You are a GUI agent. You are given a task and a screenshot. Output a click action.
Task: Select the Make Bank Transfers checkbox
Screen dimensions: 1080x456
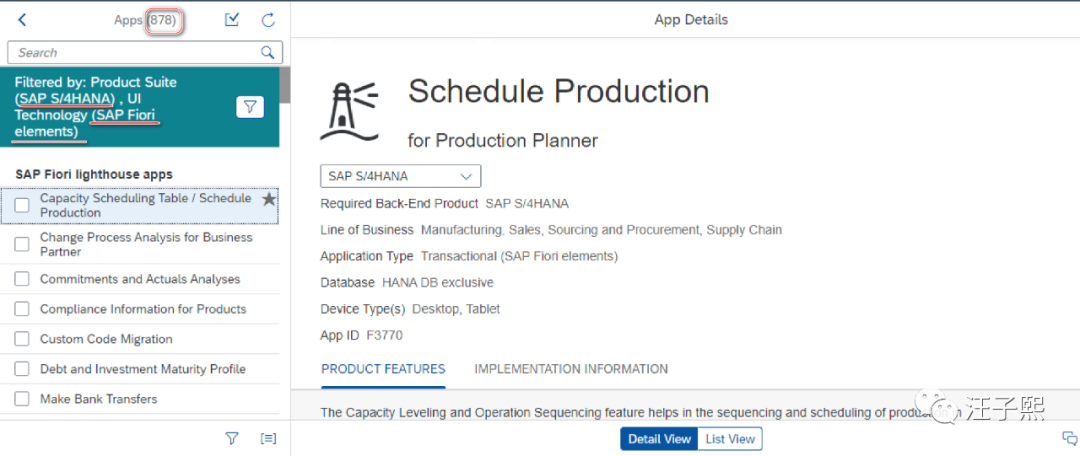click(x=22, y=399)
